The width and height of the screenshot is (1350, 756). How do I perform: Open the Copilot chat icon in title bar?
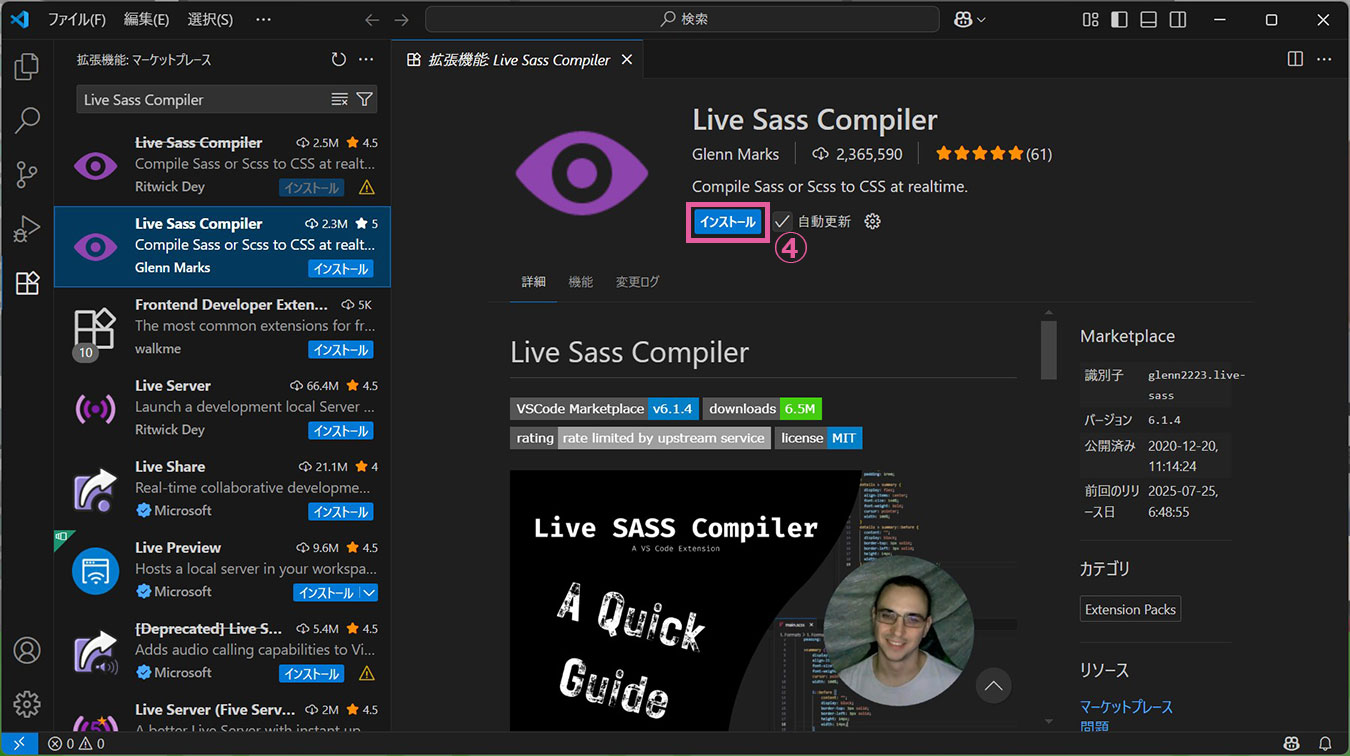tap(964, 20)
